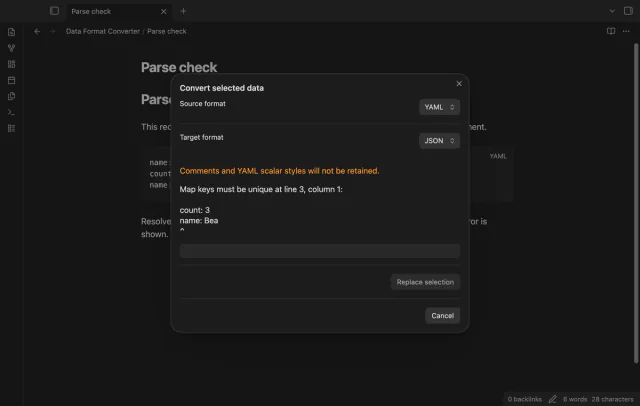Screen dimensions: 640x406
Task: Open Data Format Converter breadcrumb
Action: 103,31
